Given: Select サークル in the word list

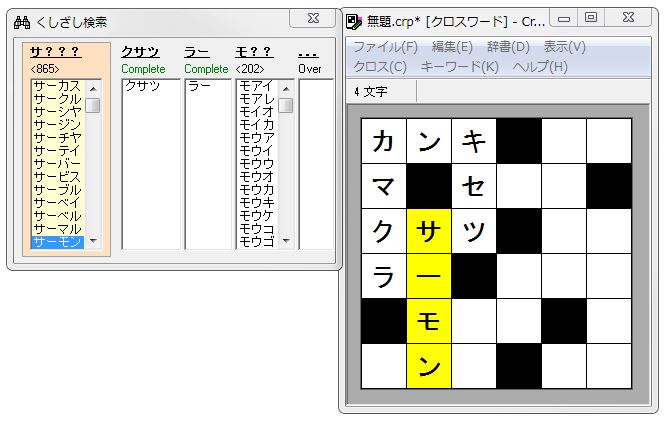Looking at the screenshot, I should click(57, 99).
